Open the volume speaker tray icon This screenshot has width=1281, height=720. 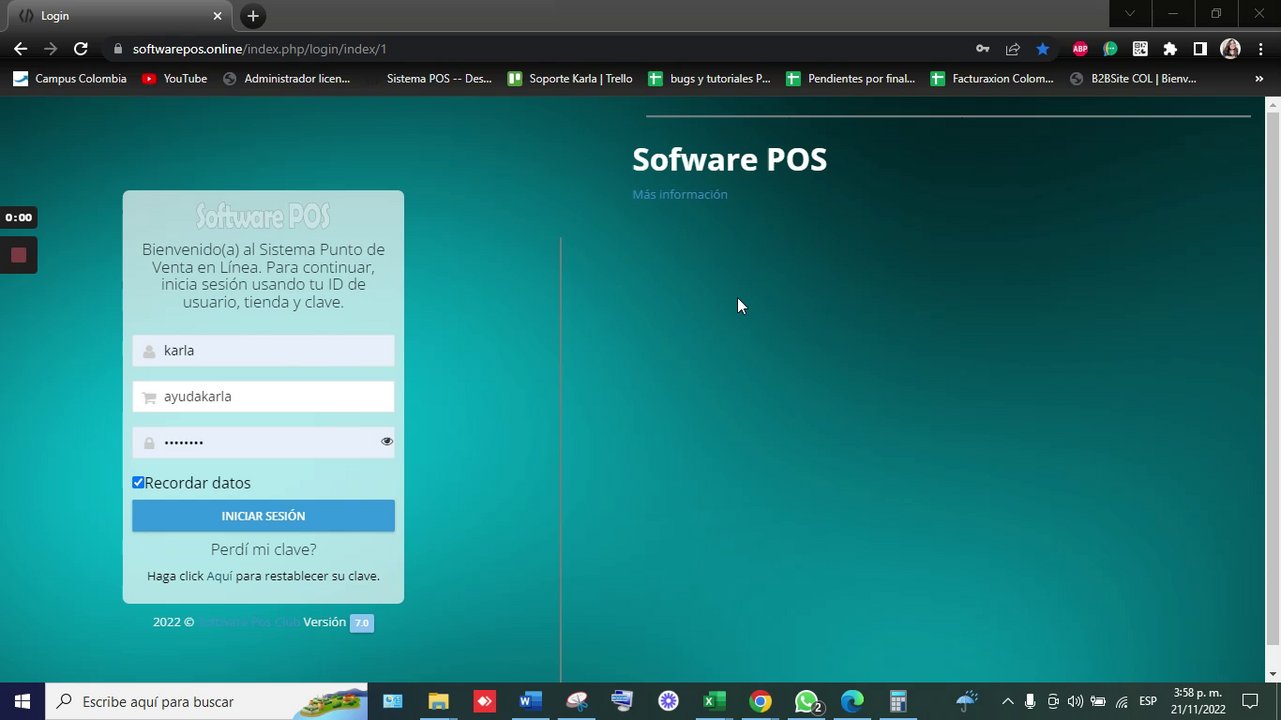click(1075, 701)
